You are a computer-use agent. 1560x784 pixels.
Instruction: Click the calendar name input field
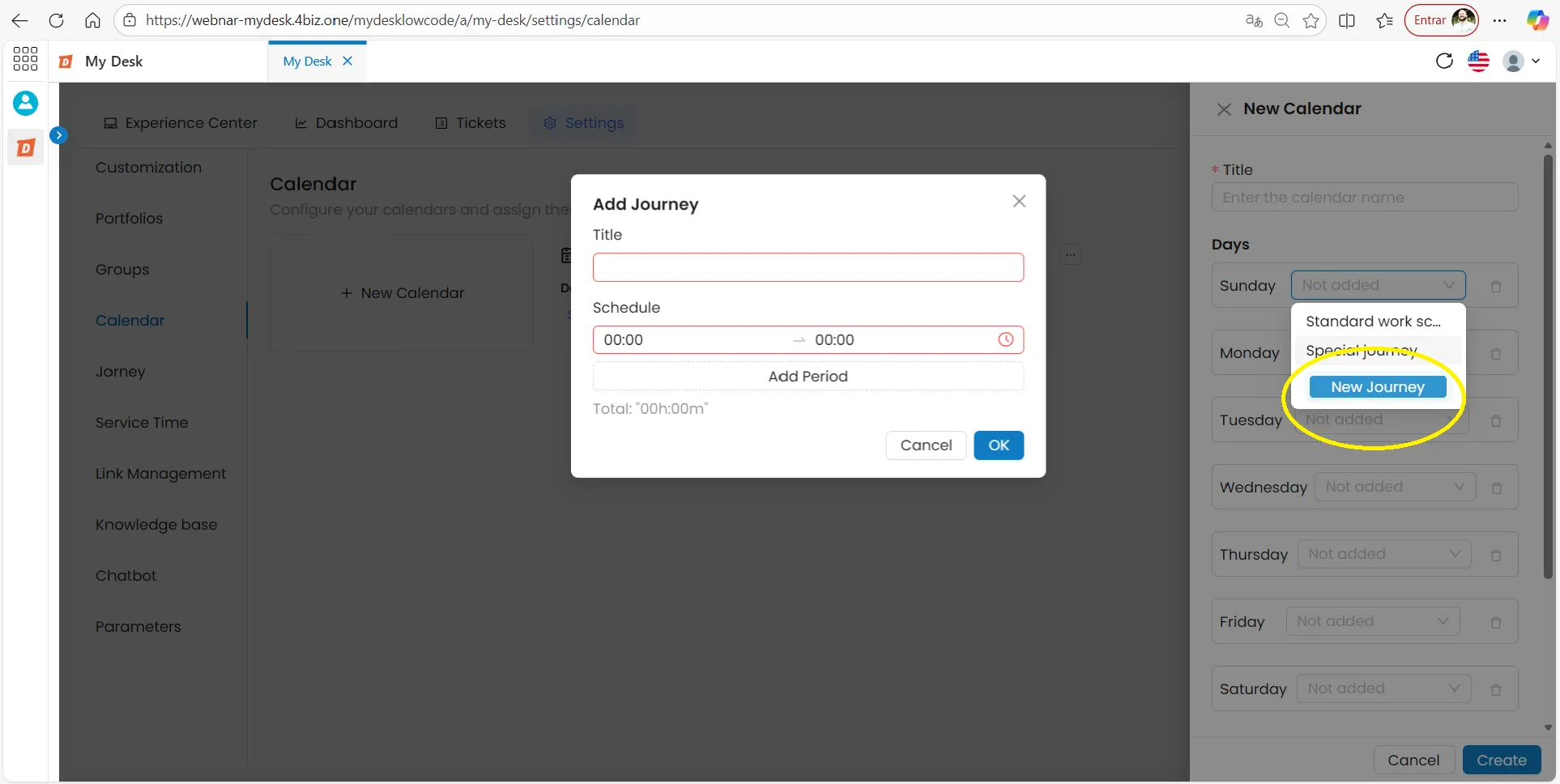coord(1365,197)
